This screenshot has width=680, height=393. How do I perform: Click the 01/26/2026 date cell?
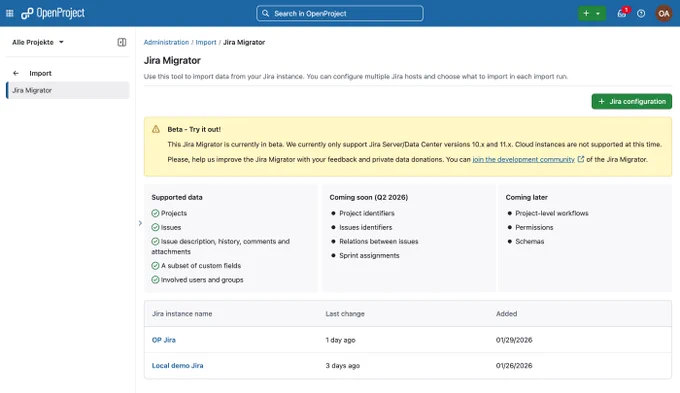pyautogui.click(x=514, y=366)
